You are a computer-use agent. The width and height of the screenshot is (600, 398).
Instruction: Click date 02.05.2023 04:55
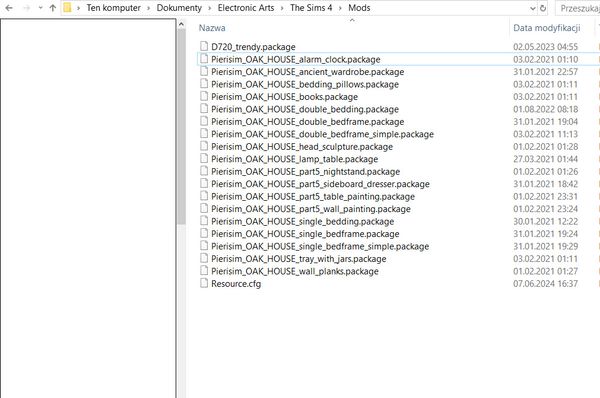click(545, 47)
